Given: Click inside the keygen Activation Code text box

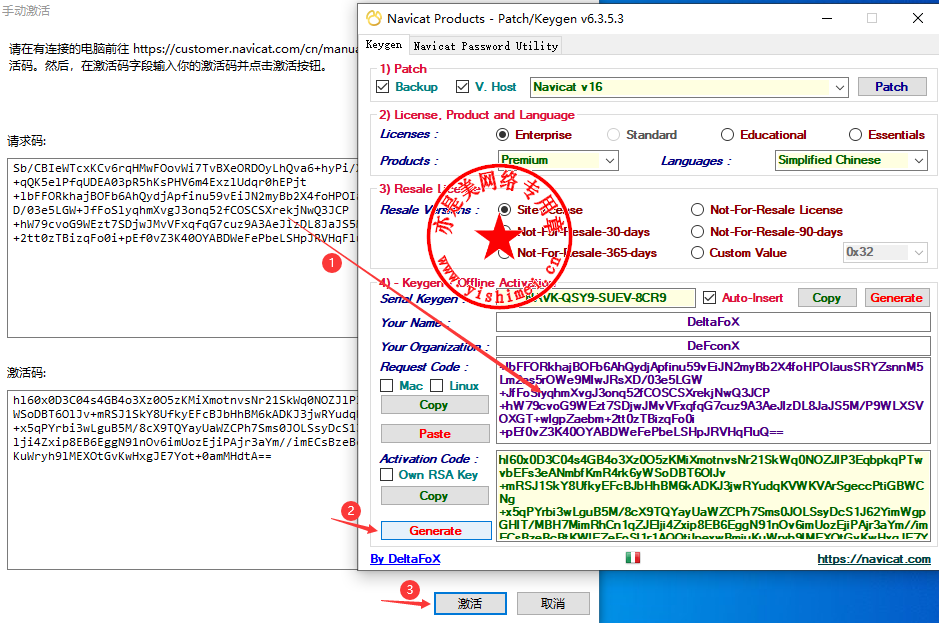Looking at the screenshot, I should coord(713,496).
